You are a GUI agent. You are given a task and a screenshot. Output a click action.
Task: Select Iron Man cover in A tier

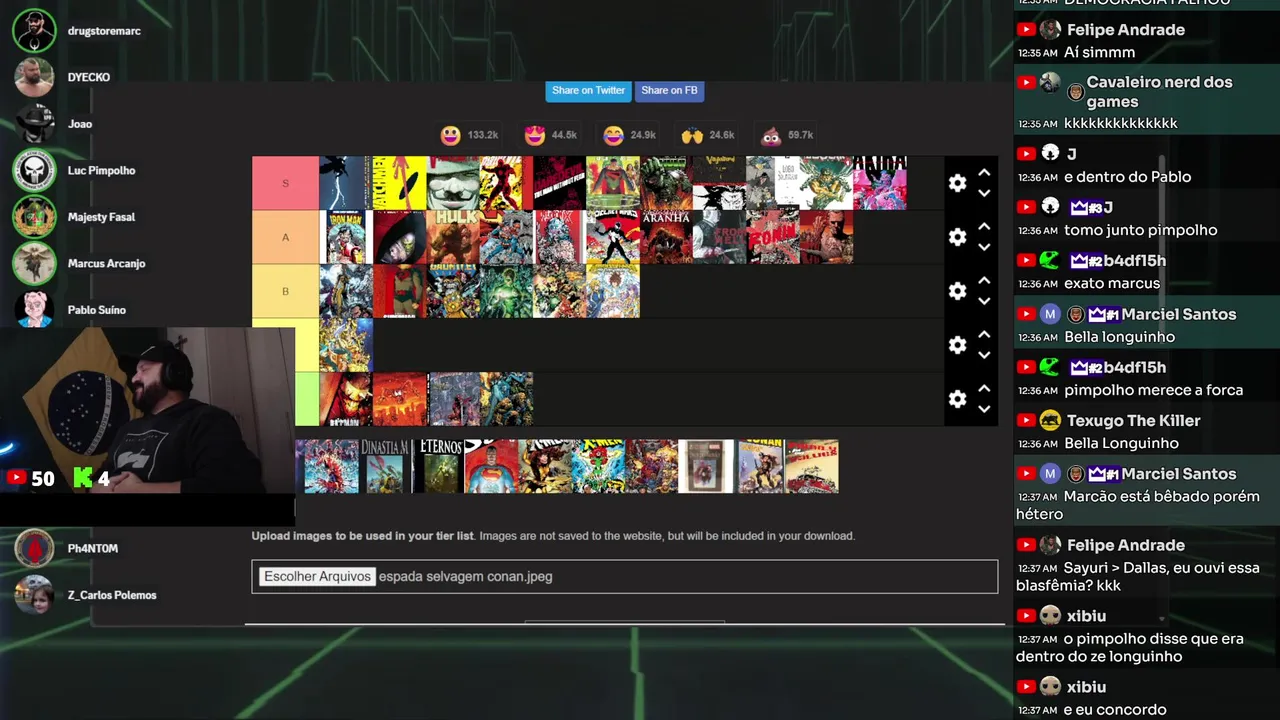(x=345, y=237)
